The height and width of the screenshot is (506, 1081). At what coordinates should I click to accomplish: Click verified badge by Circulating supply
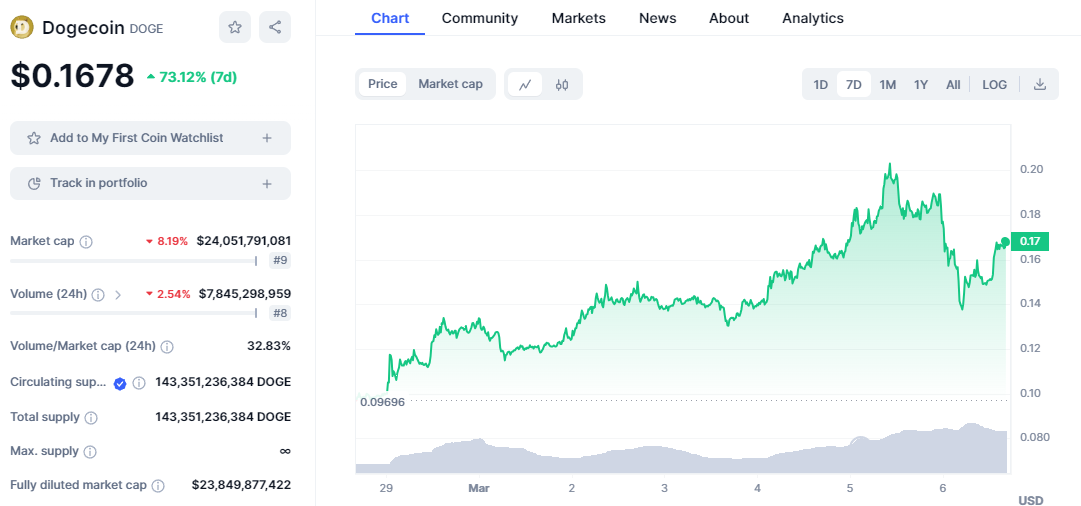pyautogui.click(x=120, y=383)
